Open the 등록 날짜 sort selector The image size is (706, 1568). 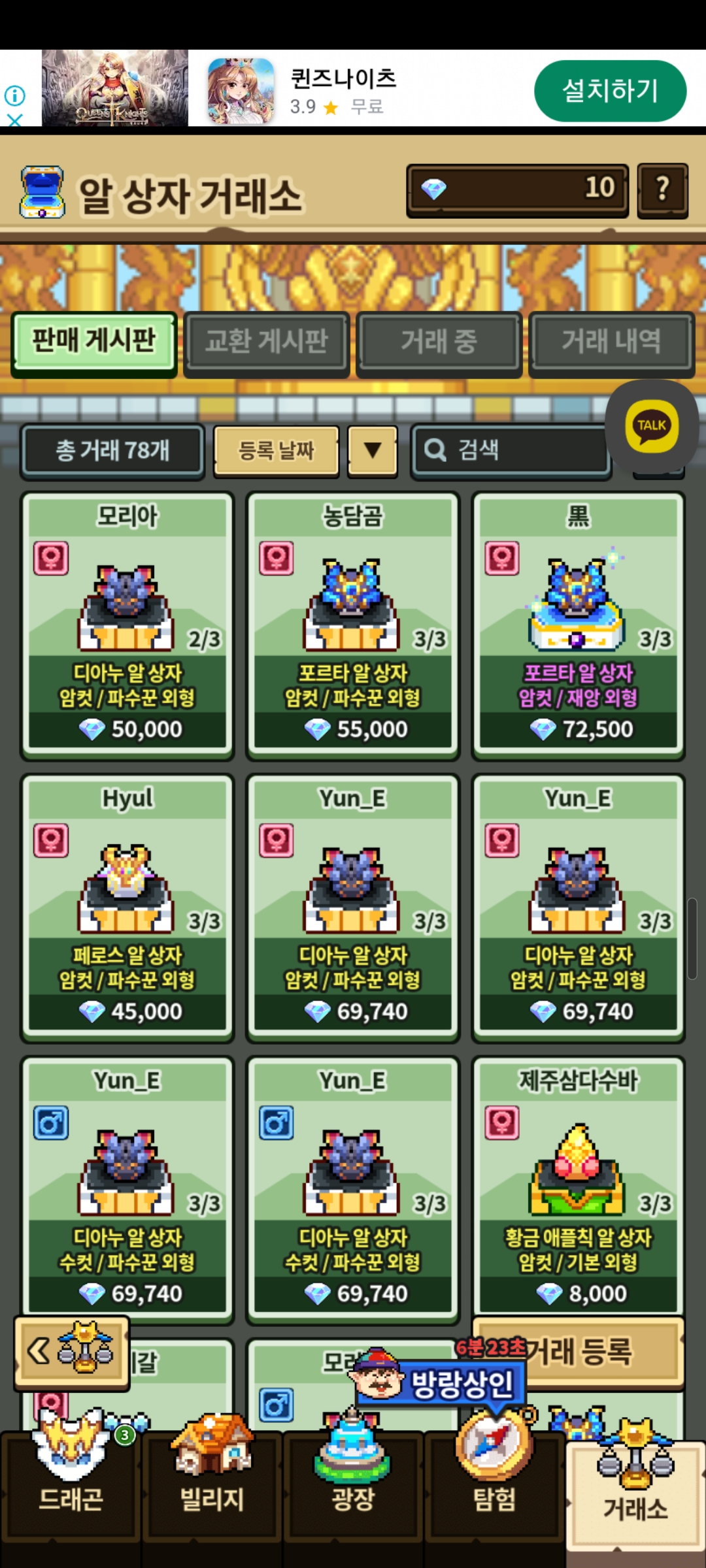tap(277, 449)
